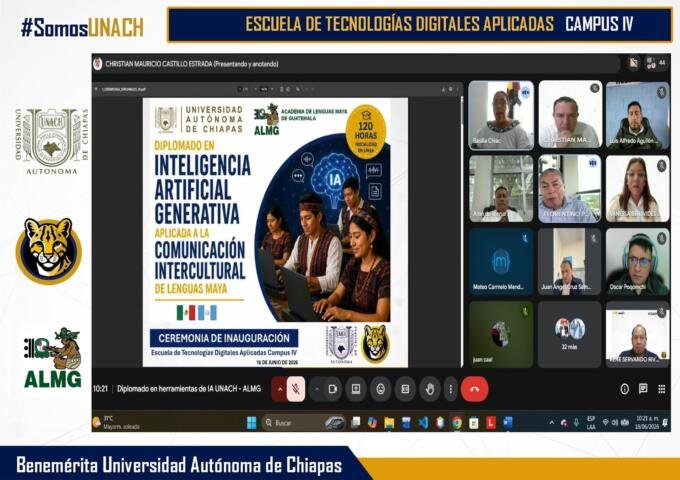Leave the call with the red hang-up button
This screenshot has height=480, width=680.
pos(475,389)
